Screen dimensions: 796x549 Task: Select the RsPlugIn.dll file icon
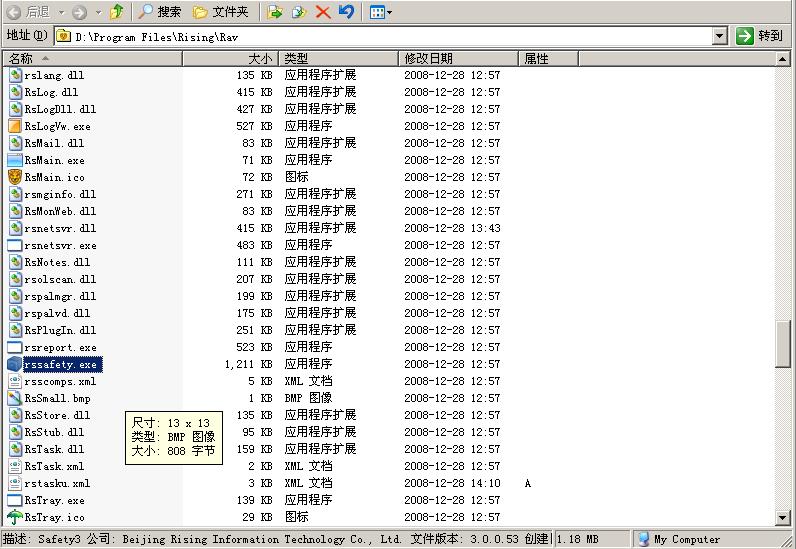[x=15, y=330]
